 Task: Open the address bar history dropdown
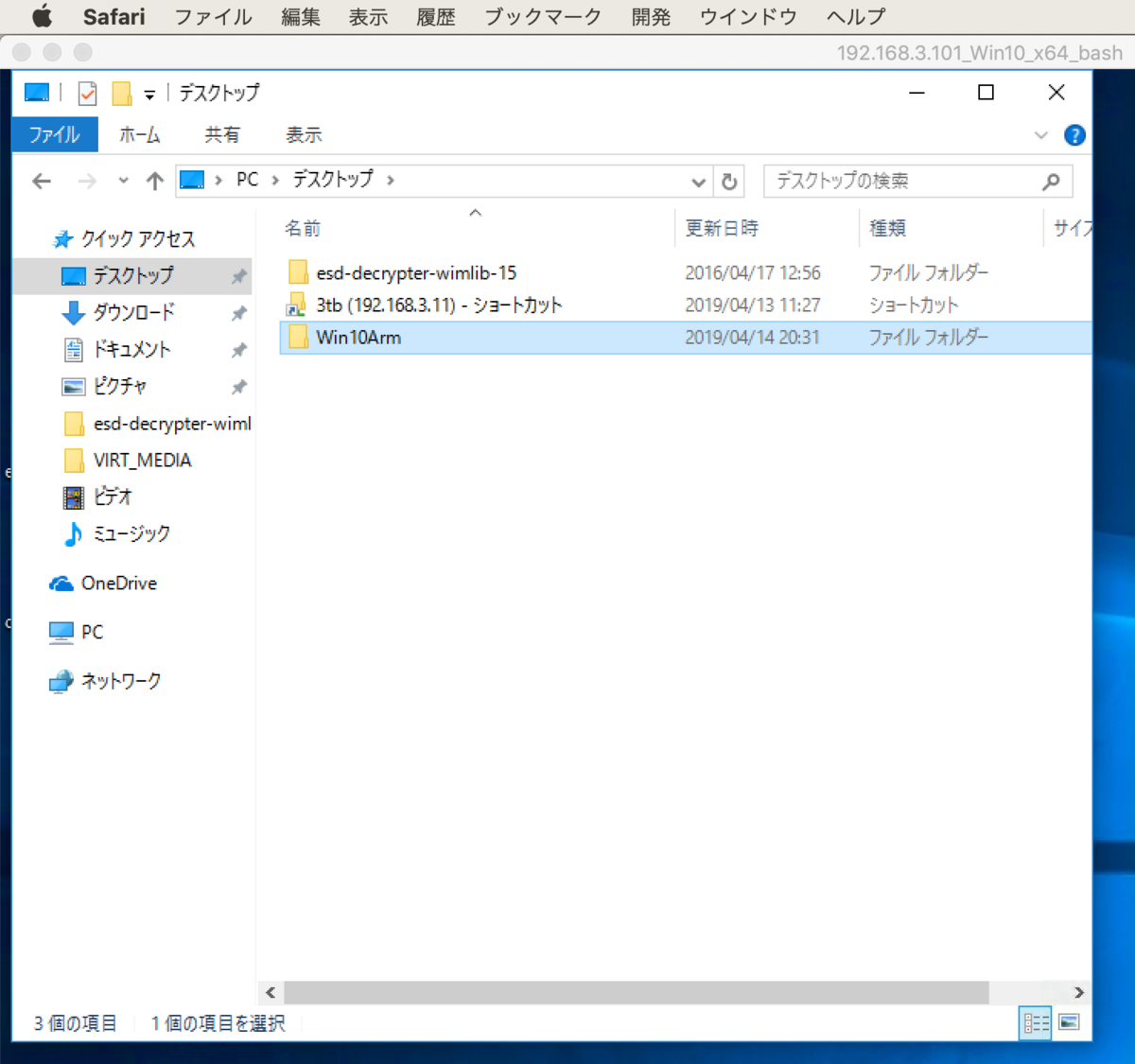(698, 181)
